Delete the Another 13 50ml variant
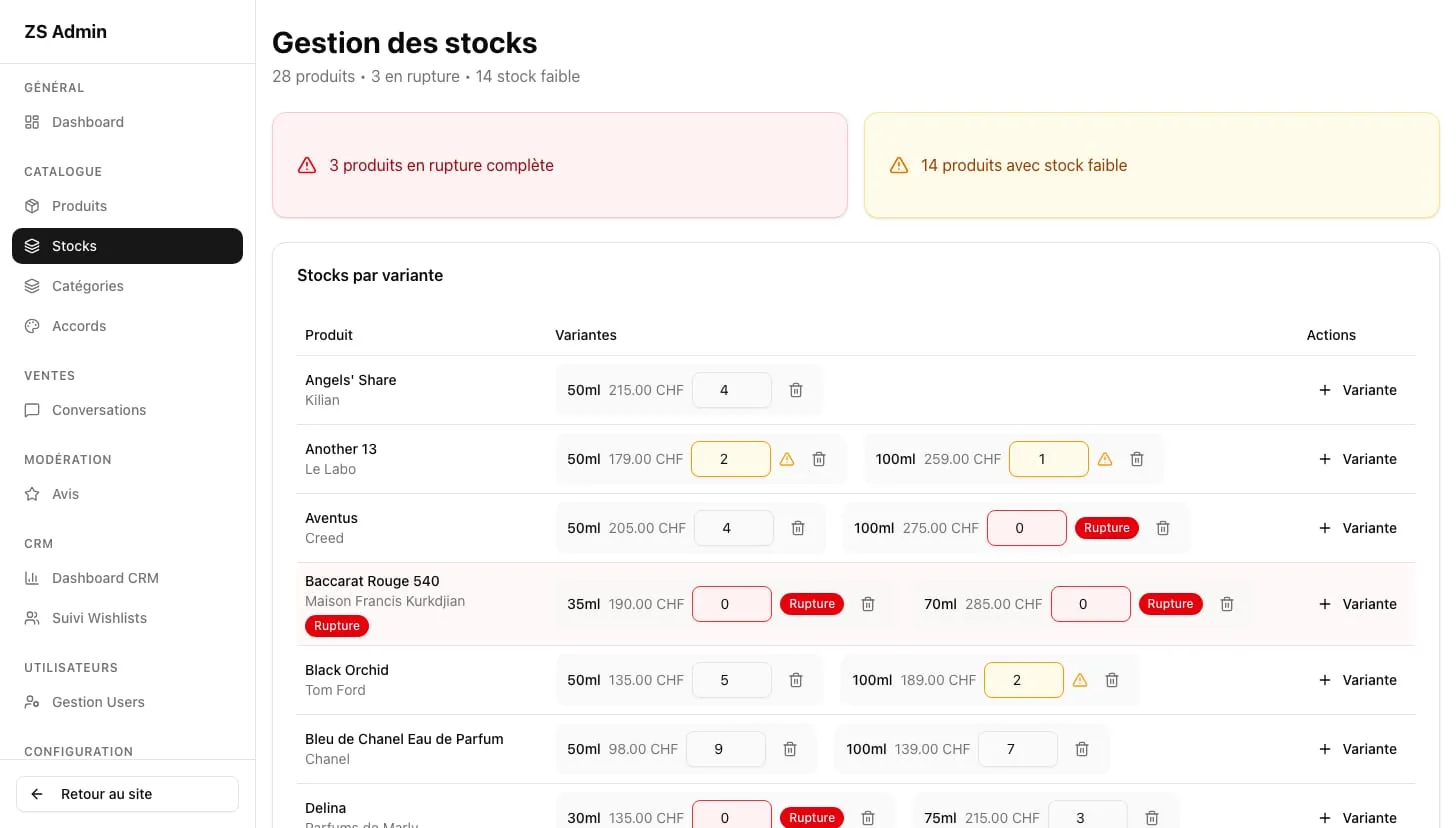Screen dimensions: 1456x828 point(819,459)
